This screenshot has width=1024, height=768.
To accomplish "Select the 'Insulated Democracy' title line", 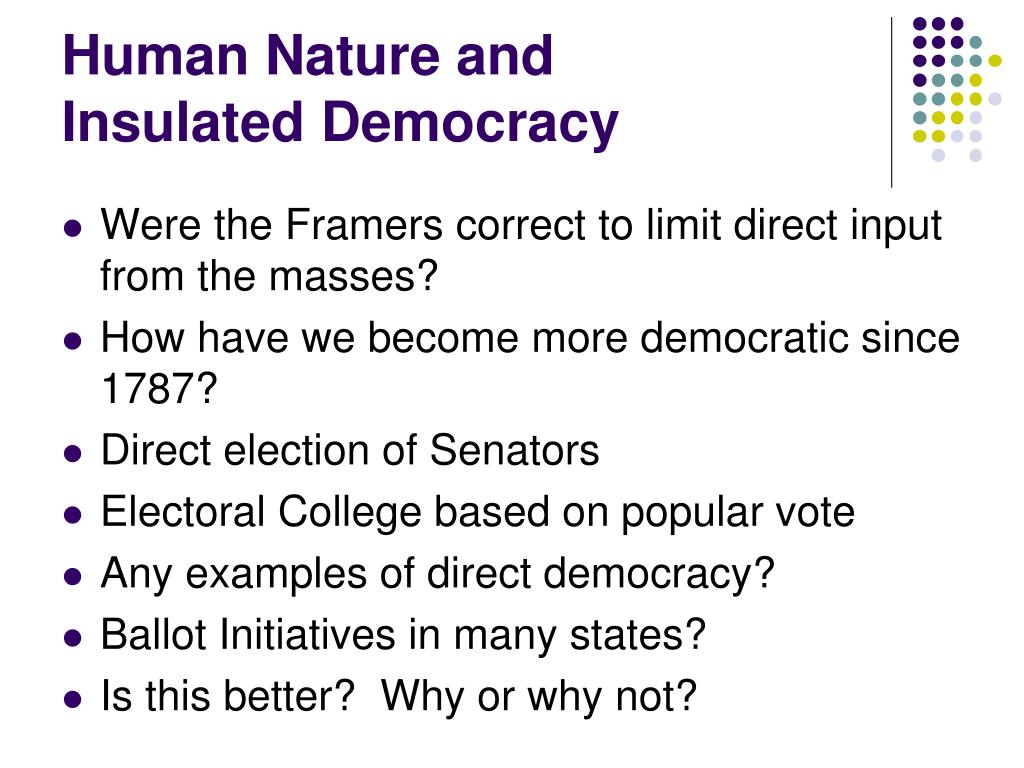I will tap(340, 122).
